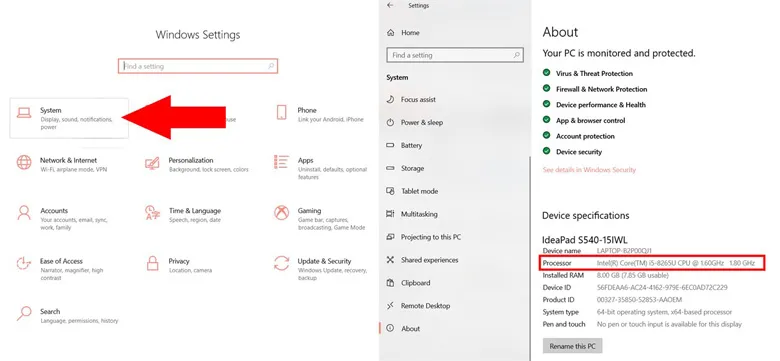Open Power & sleep settings page

point(421,122)
